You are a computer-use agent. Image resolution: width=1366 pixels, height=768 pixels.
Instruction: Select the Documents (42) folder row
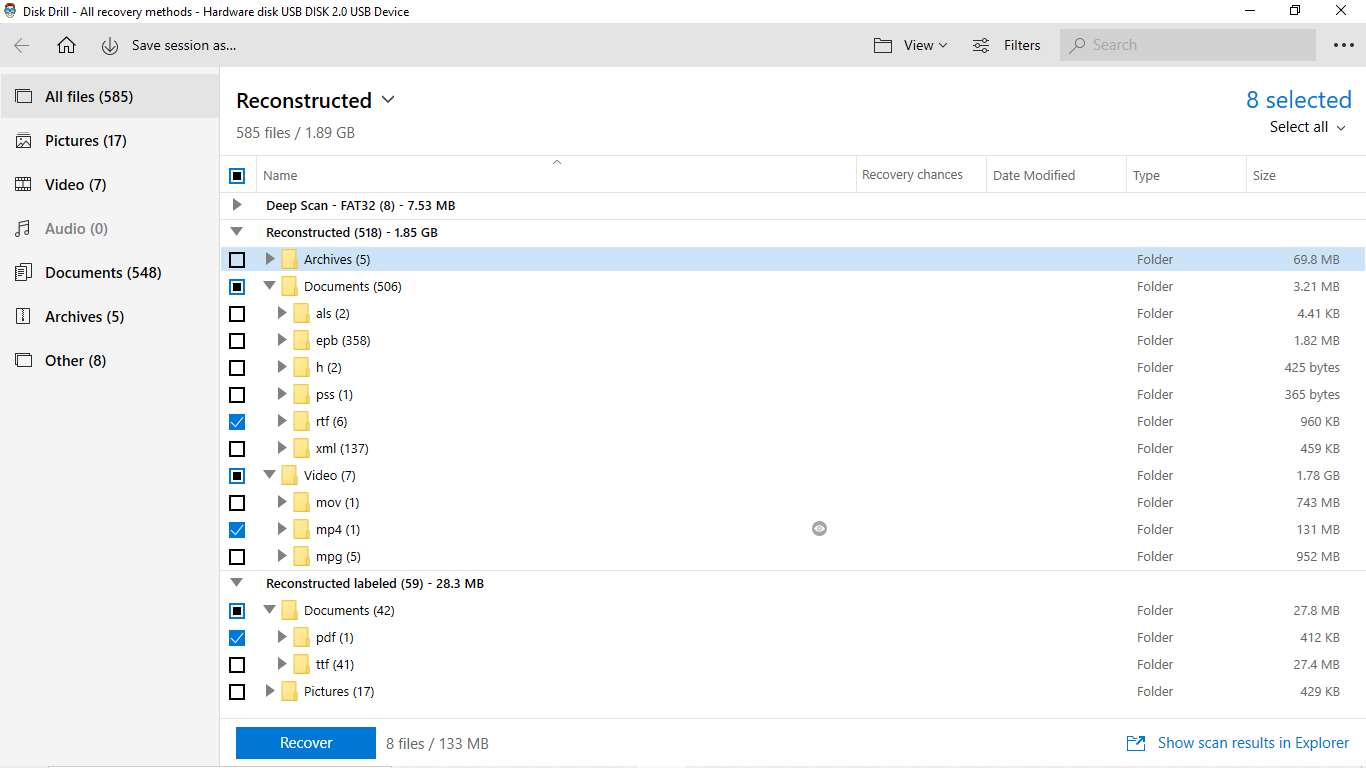(793, 610)
